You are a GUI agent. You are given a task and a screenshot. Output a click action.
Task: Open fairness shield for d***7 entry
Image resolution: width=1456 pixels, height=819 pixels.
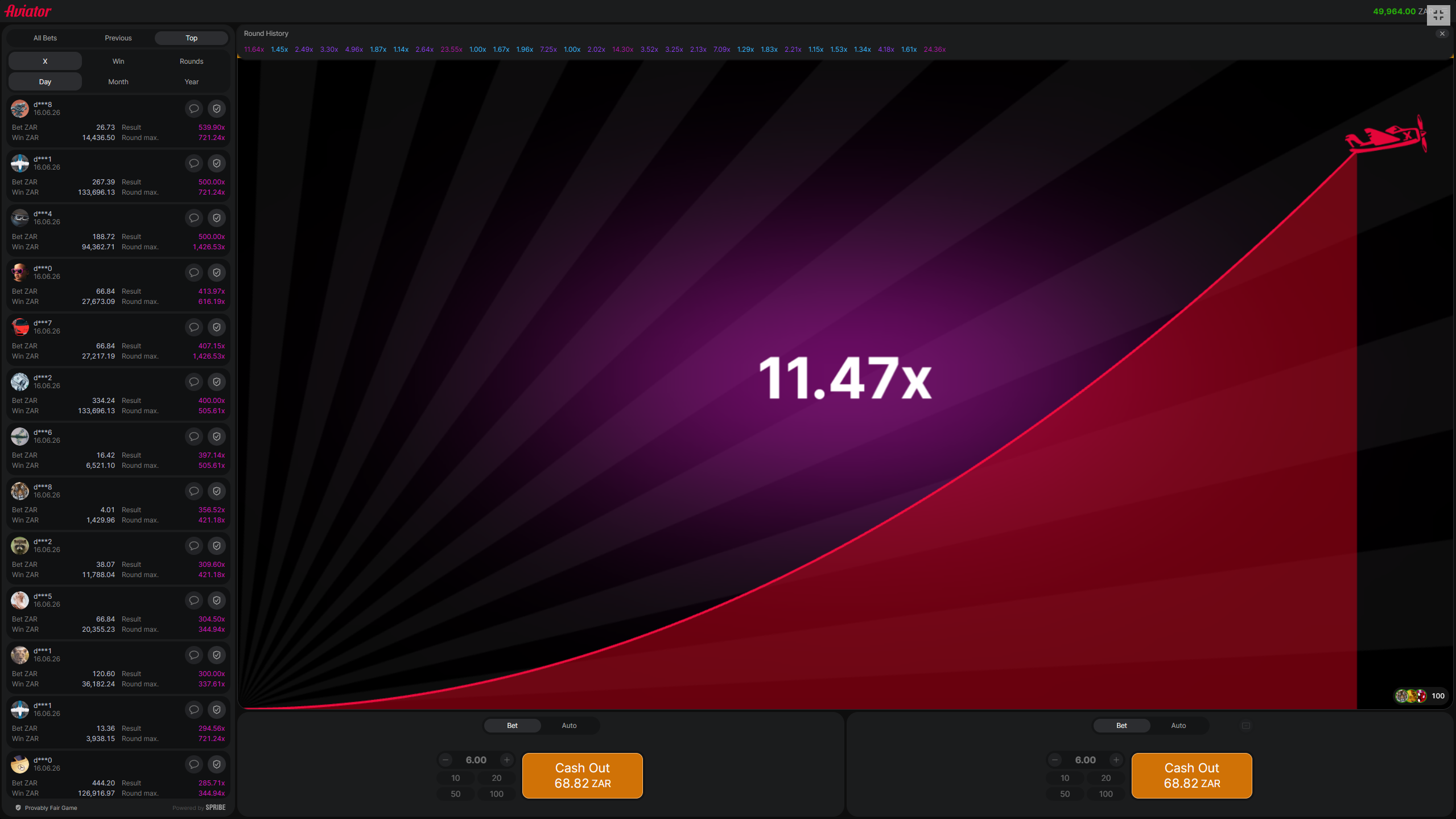[x=217, y=327]
